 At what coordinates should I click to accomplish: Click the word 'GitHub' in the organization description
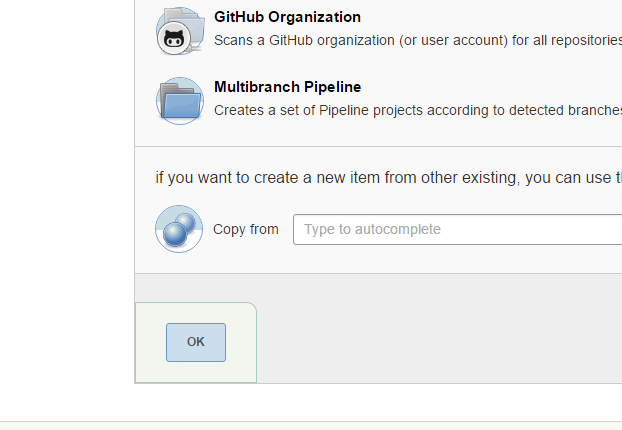(307, 41)
